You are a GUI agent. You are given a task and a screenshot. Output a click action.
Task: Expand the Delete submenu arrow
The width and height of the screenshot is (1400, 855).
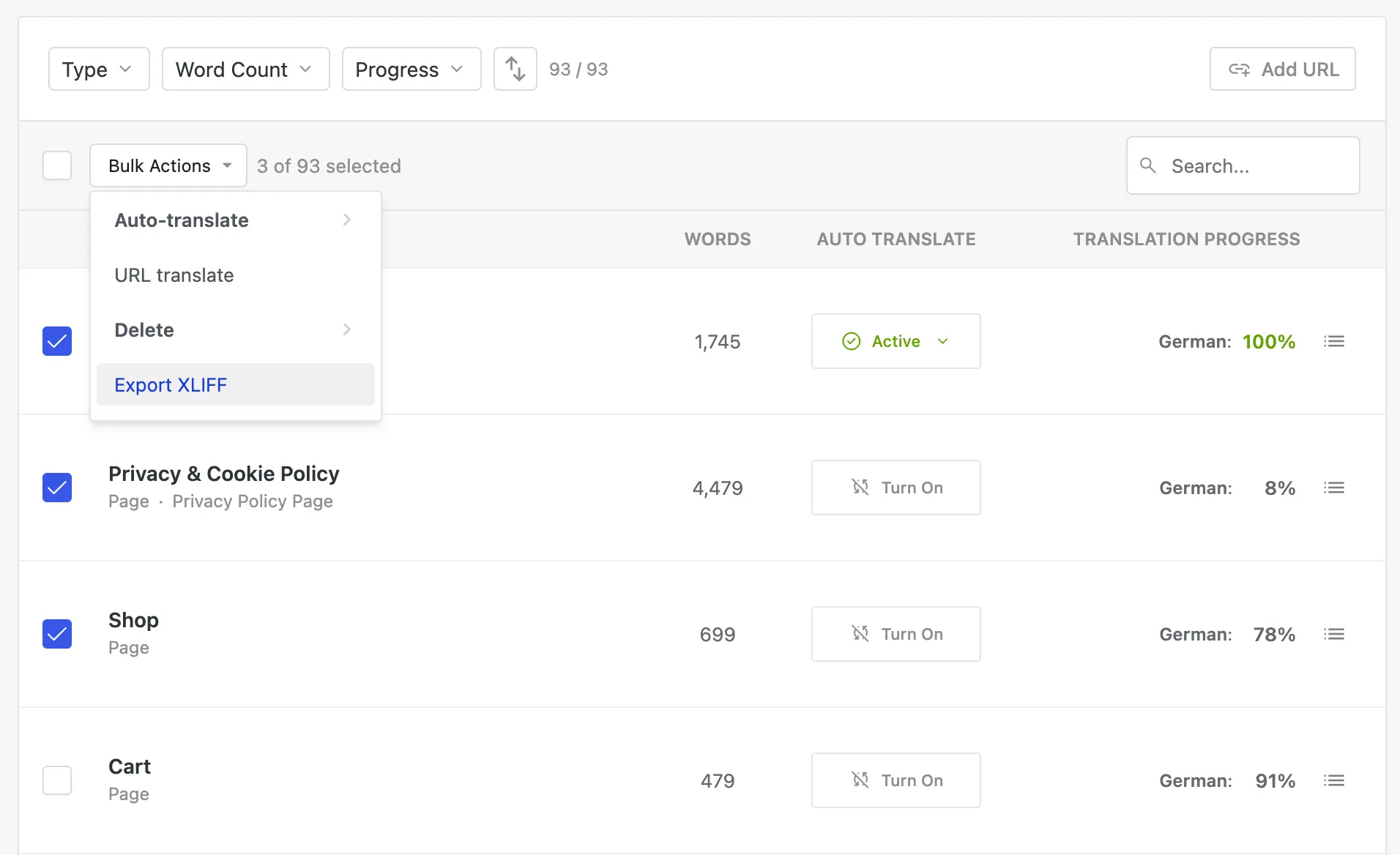[347, 329]
